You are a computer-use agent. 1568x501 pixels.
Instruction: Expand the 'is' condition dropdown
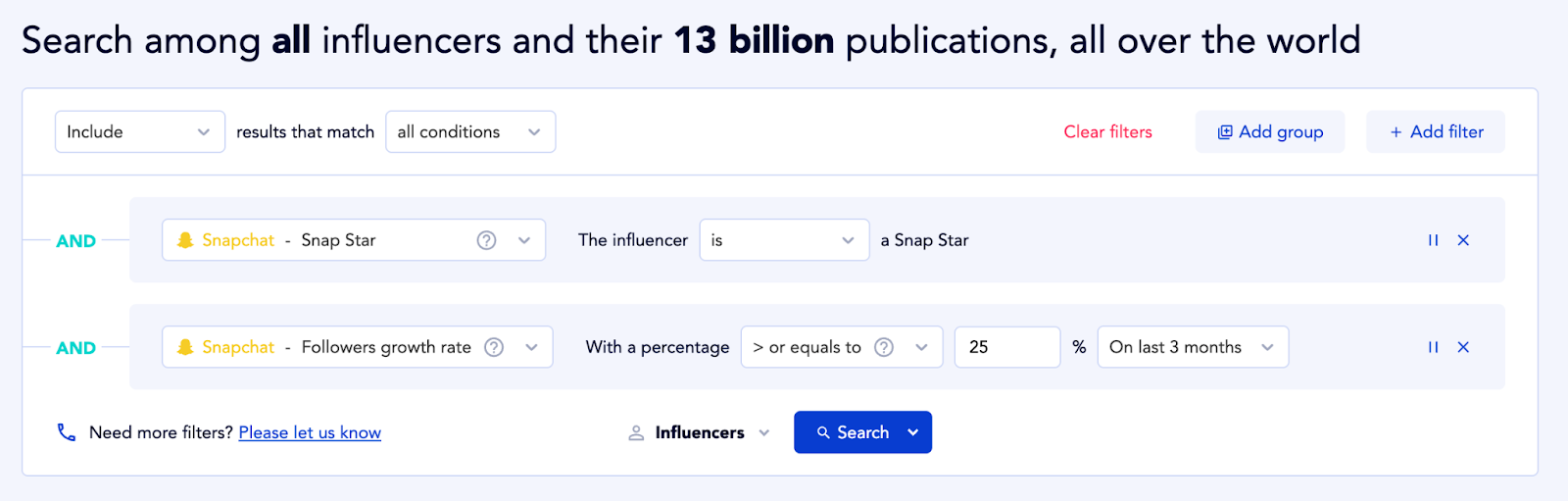point(783,240)
